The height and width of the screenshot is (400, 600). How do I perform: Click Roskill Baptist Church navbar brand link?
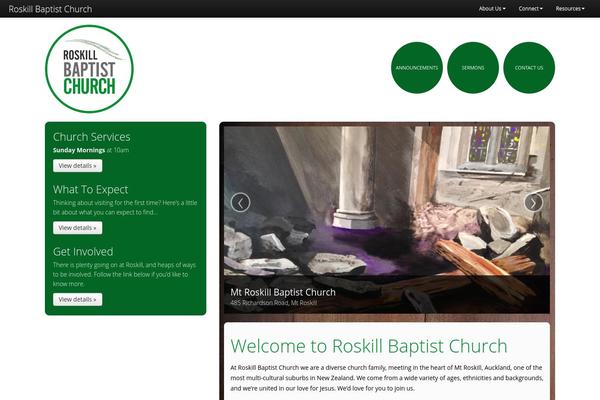pos(50,9)
